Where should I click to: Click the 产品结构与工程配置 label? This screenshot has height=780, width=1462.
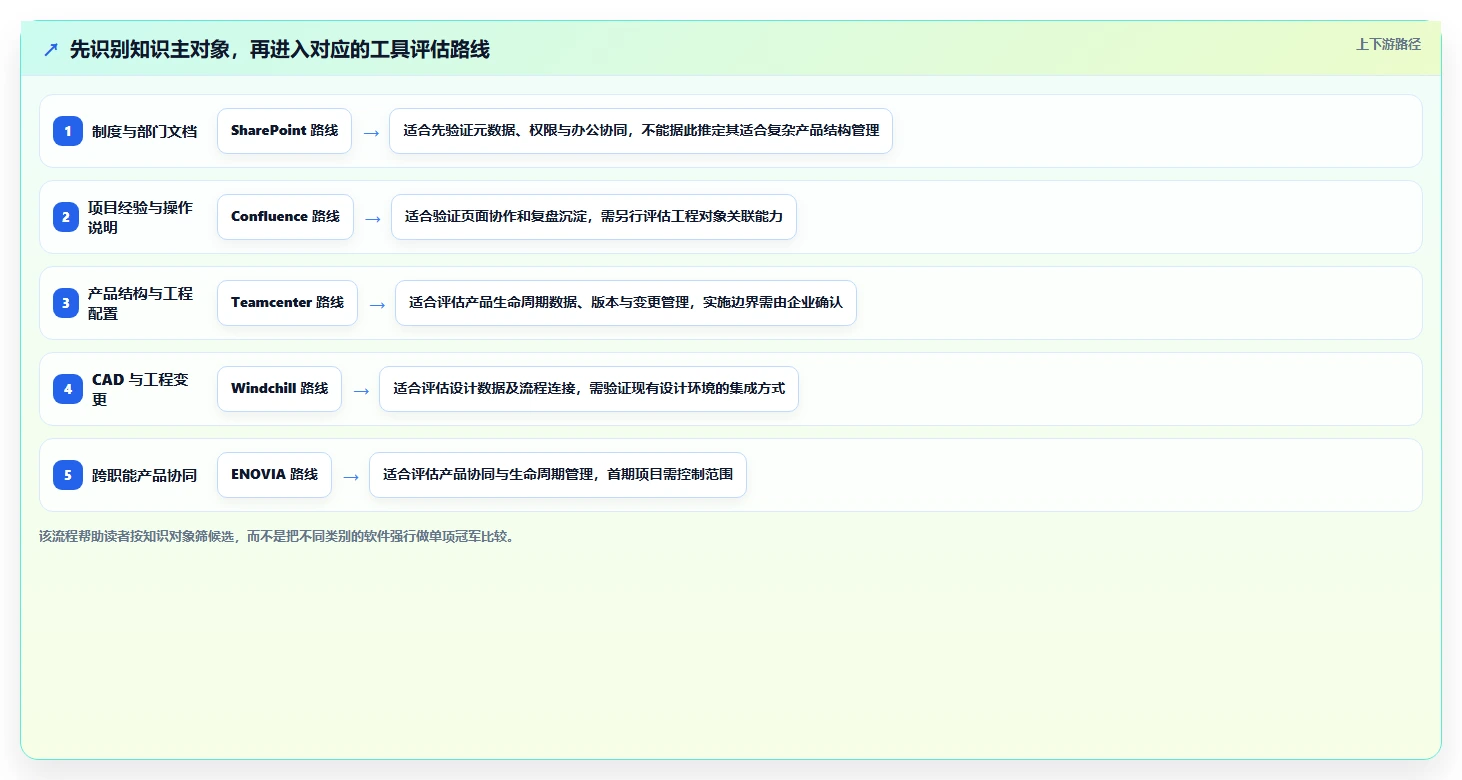[141, 303]
